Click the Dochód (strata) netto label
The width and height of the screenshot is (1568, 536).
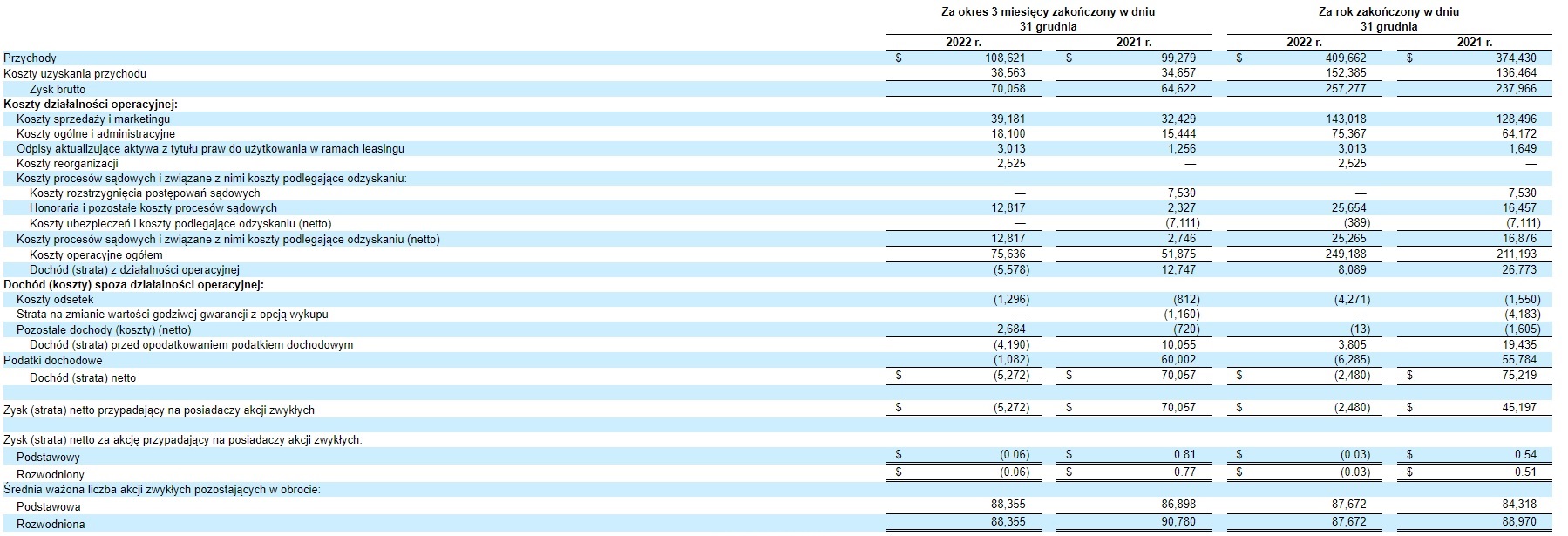83,378
